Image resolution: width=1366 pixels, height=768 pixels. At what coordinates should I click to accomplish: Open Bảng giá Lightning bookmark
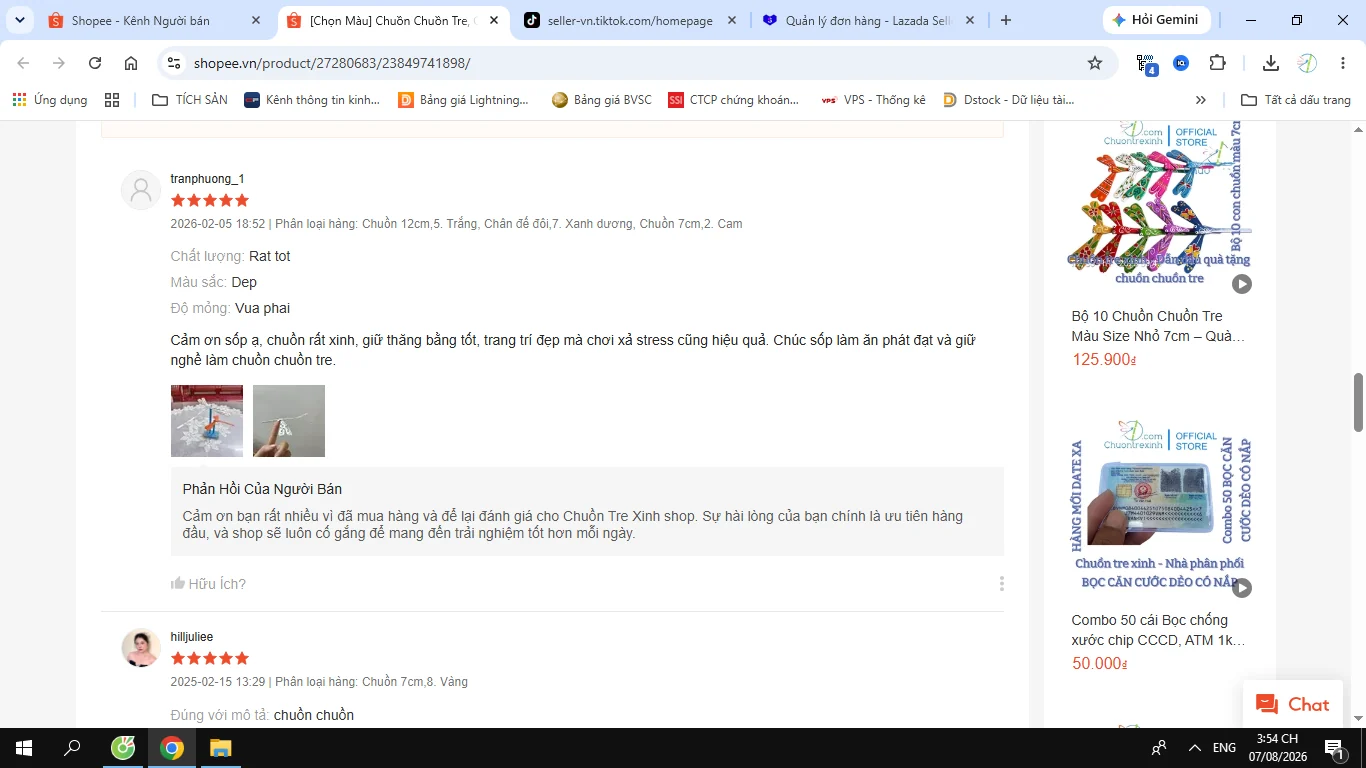464,100
